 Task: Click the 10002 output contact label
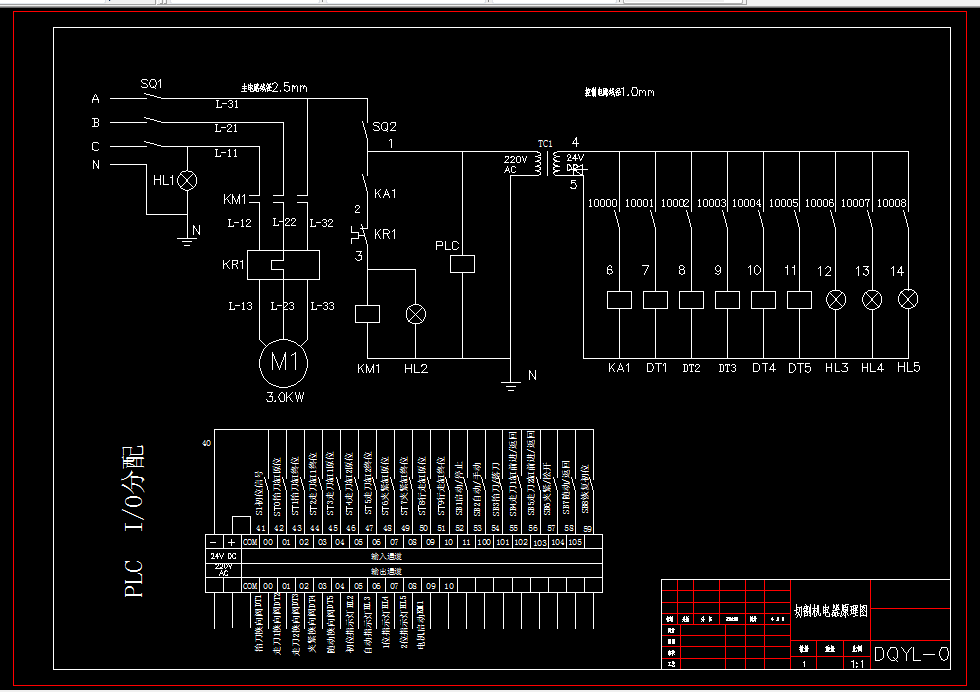pyautogui.click(x=675, y=203)
